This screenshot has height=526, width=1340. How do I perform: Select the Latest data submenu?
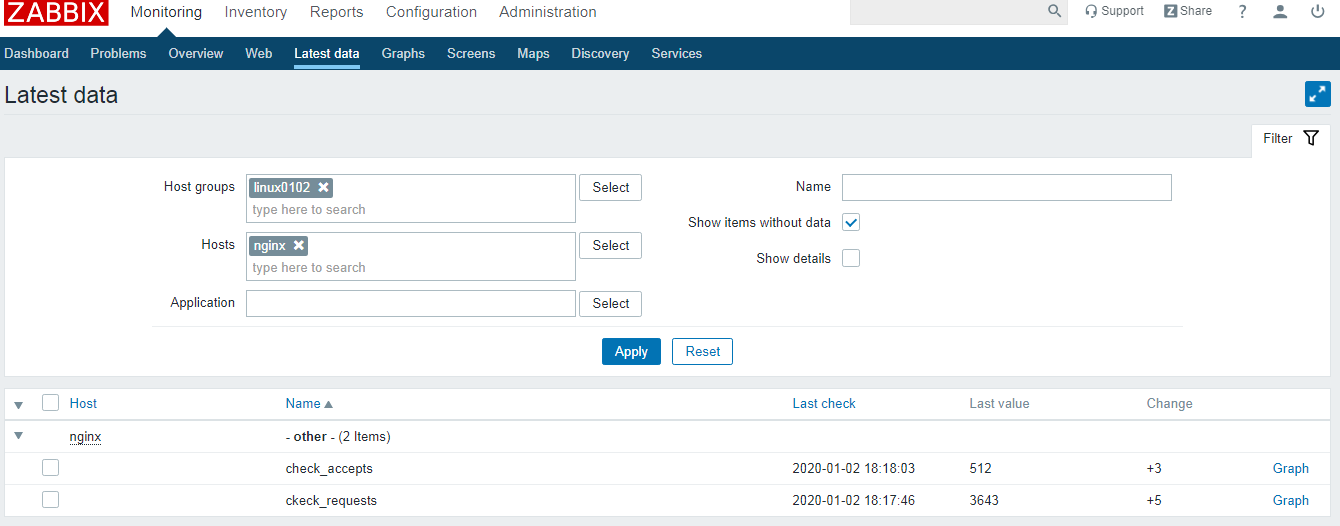click(327, 54)
